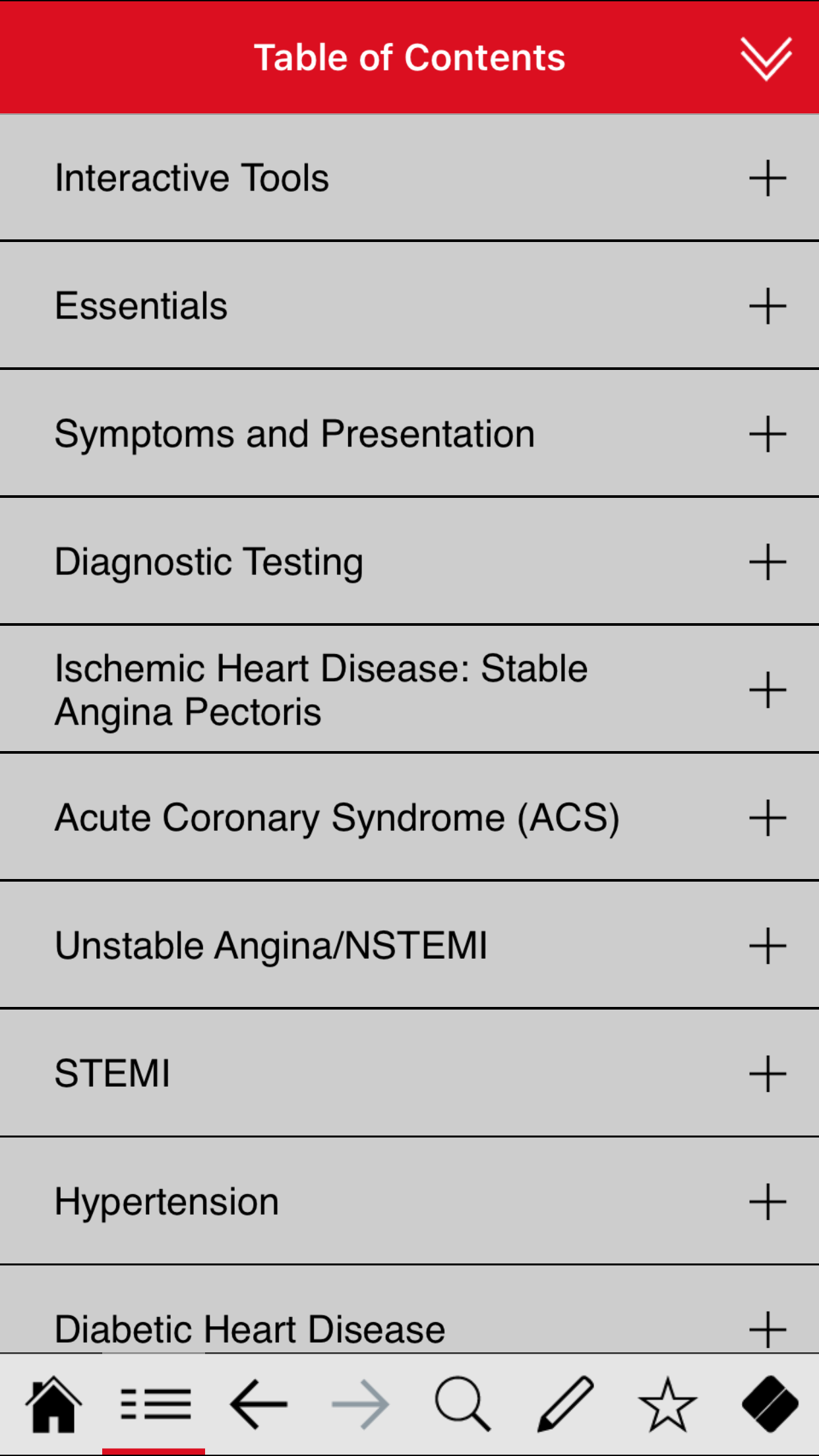Viewport: 819px width, 1456px height.
Task: Expand the Diagnostic Testing plus icon
Action: pos(768,562)
